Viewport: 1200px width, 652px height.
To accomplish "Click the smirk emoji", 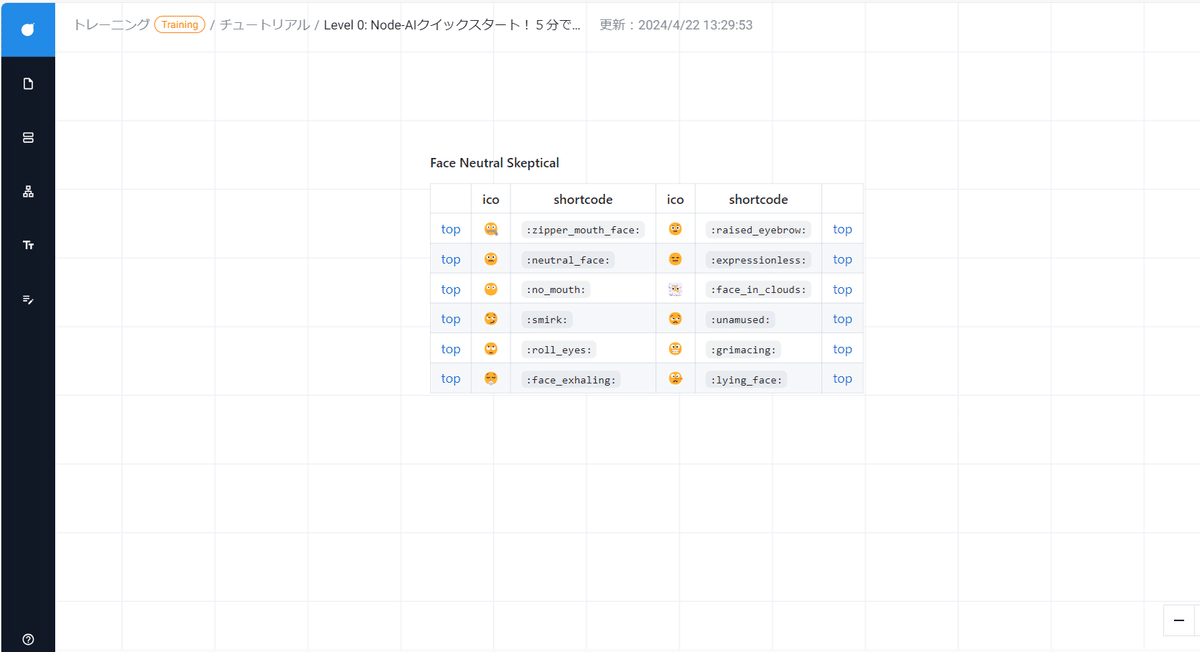I will click(x=491, y=319).
